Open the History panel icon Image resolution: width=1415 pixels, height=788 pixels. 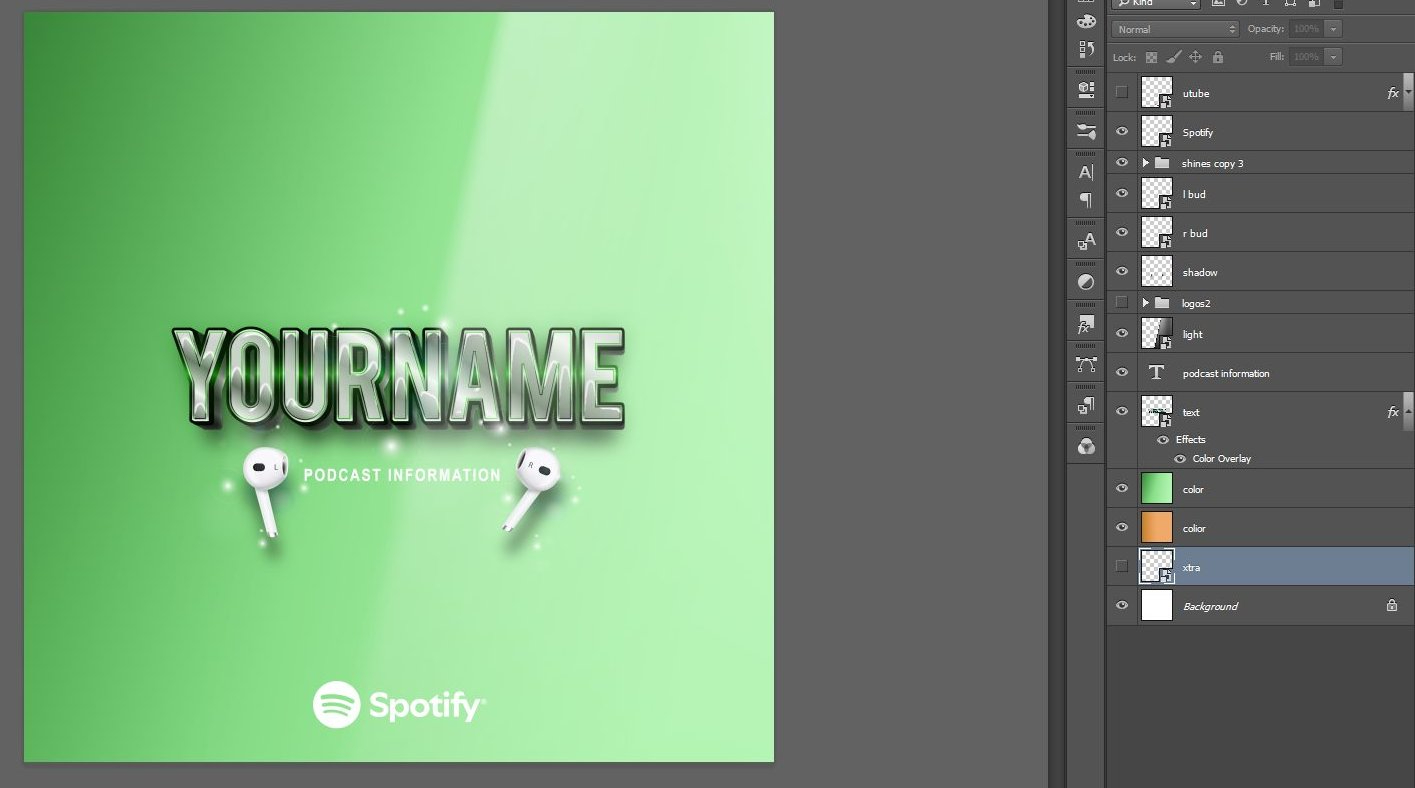[1086, 49]
